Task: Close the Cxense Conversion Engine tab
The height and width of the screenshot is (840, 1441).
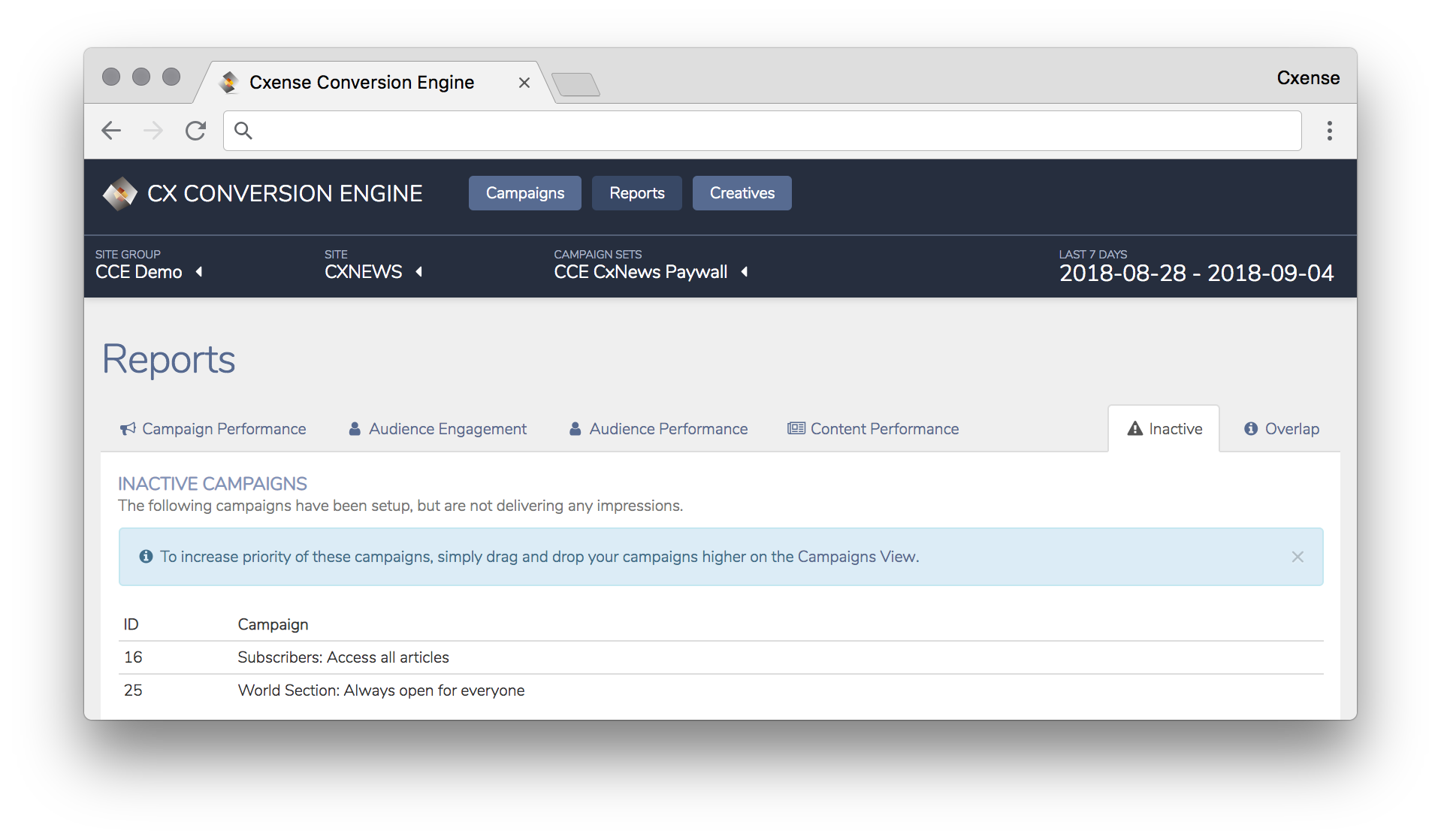Action: click(x=524, y=83)
